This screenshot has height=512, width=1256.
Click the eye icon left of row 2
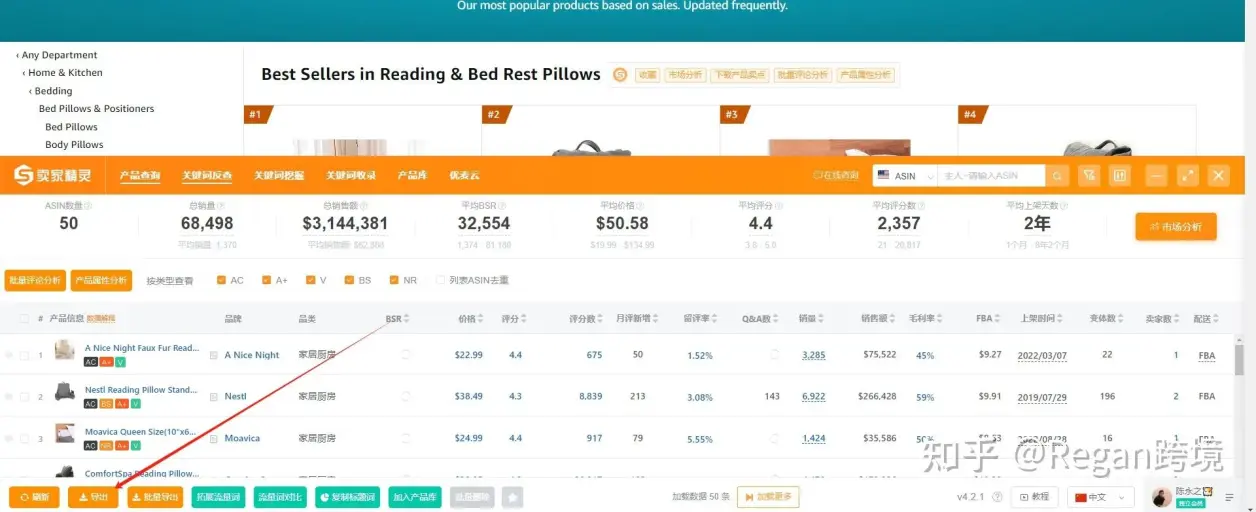[9, 397]
